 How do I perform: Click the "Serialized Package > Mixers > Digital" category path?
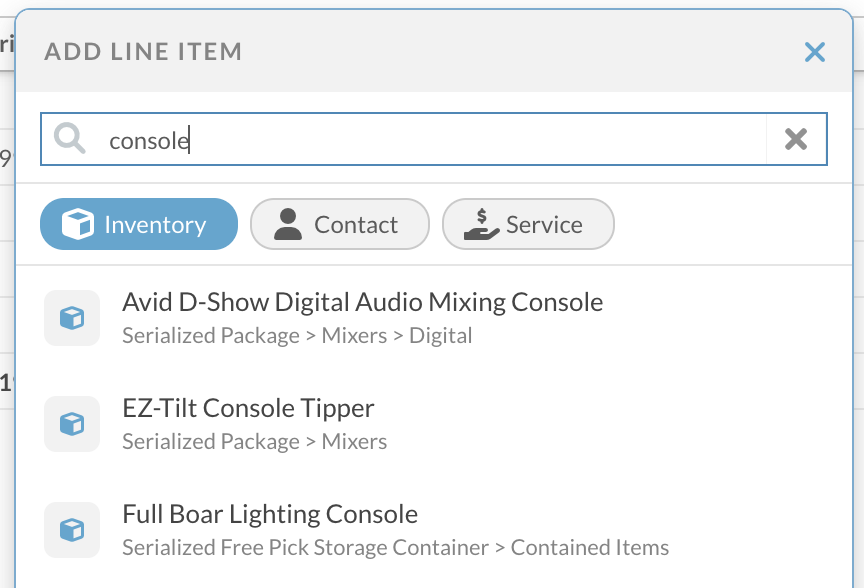297,336
